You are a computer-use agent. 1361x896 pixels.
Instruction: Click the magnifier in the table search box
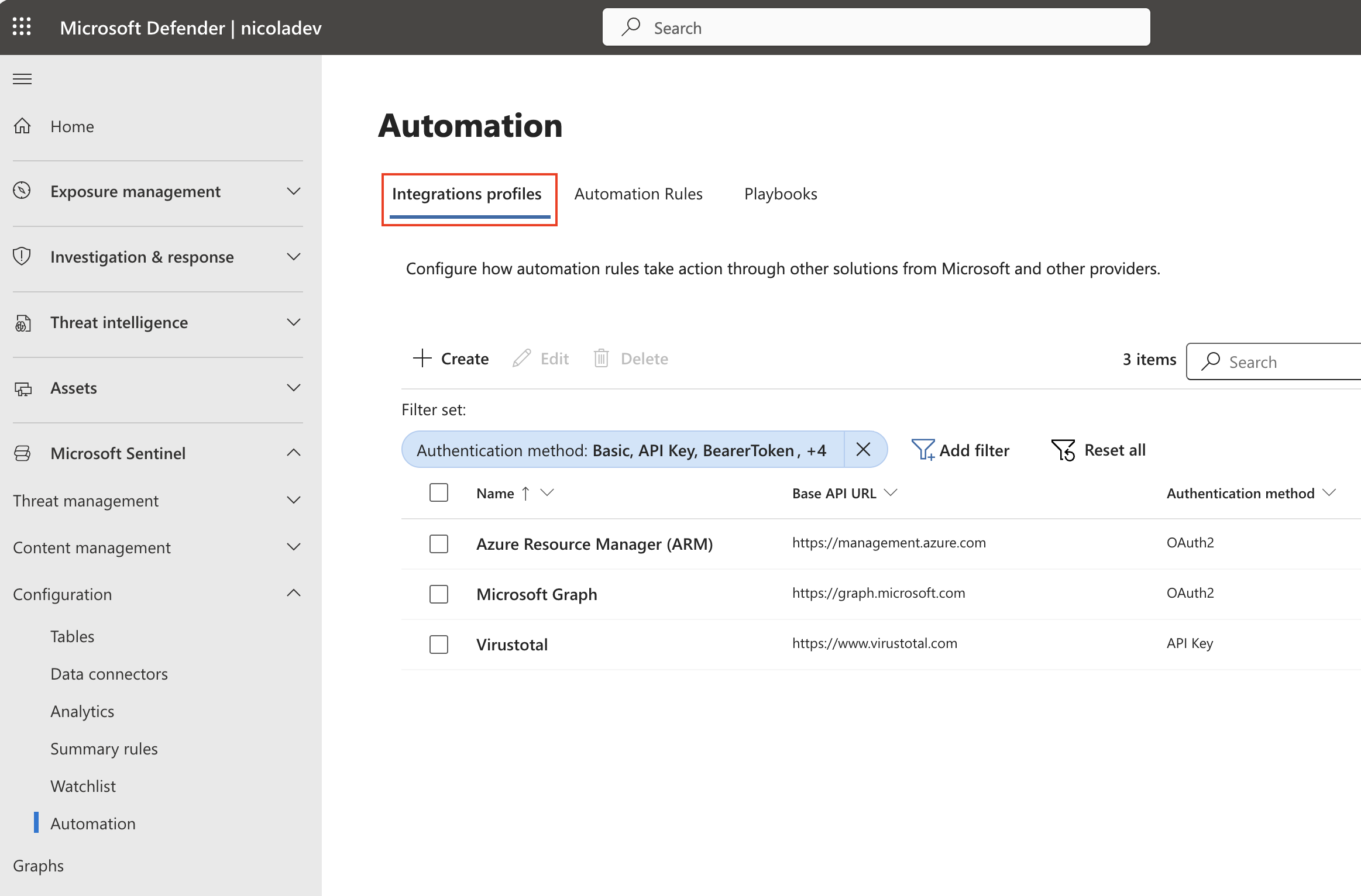(x=1210, y=361)
